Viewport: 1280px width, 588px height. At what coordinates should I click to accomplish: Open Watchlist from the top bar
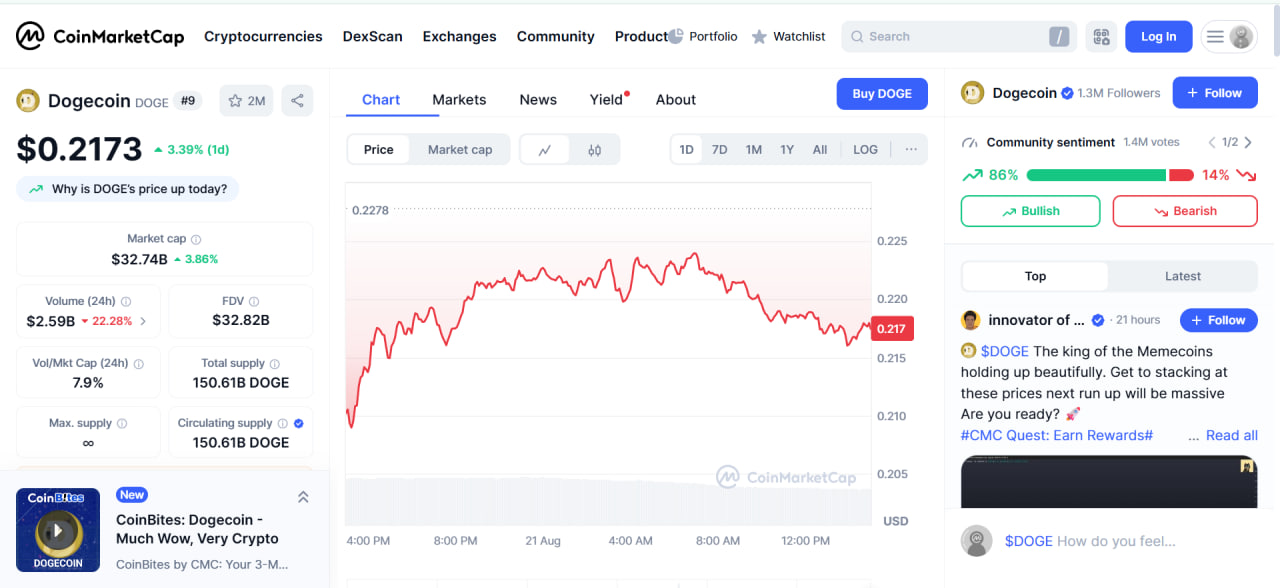(788, 37)
